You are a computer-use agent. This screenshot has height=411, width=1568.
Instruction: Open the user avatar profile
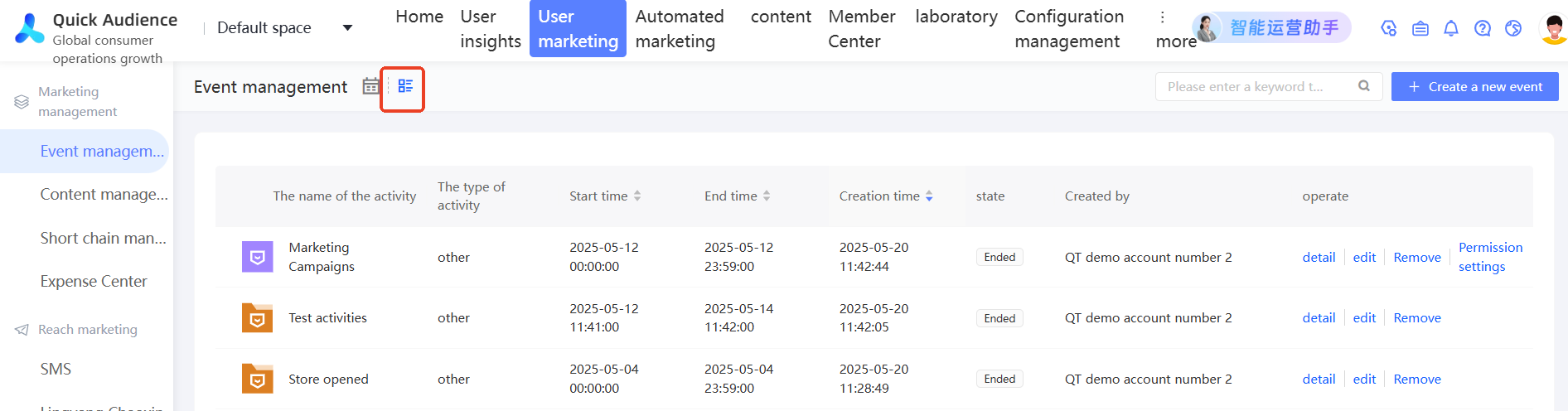(1553, 29)
